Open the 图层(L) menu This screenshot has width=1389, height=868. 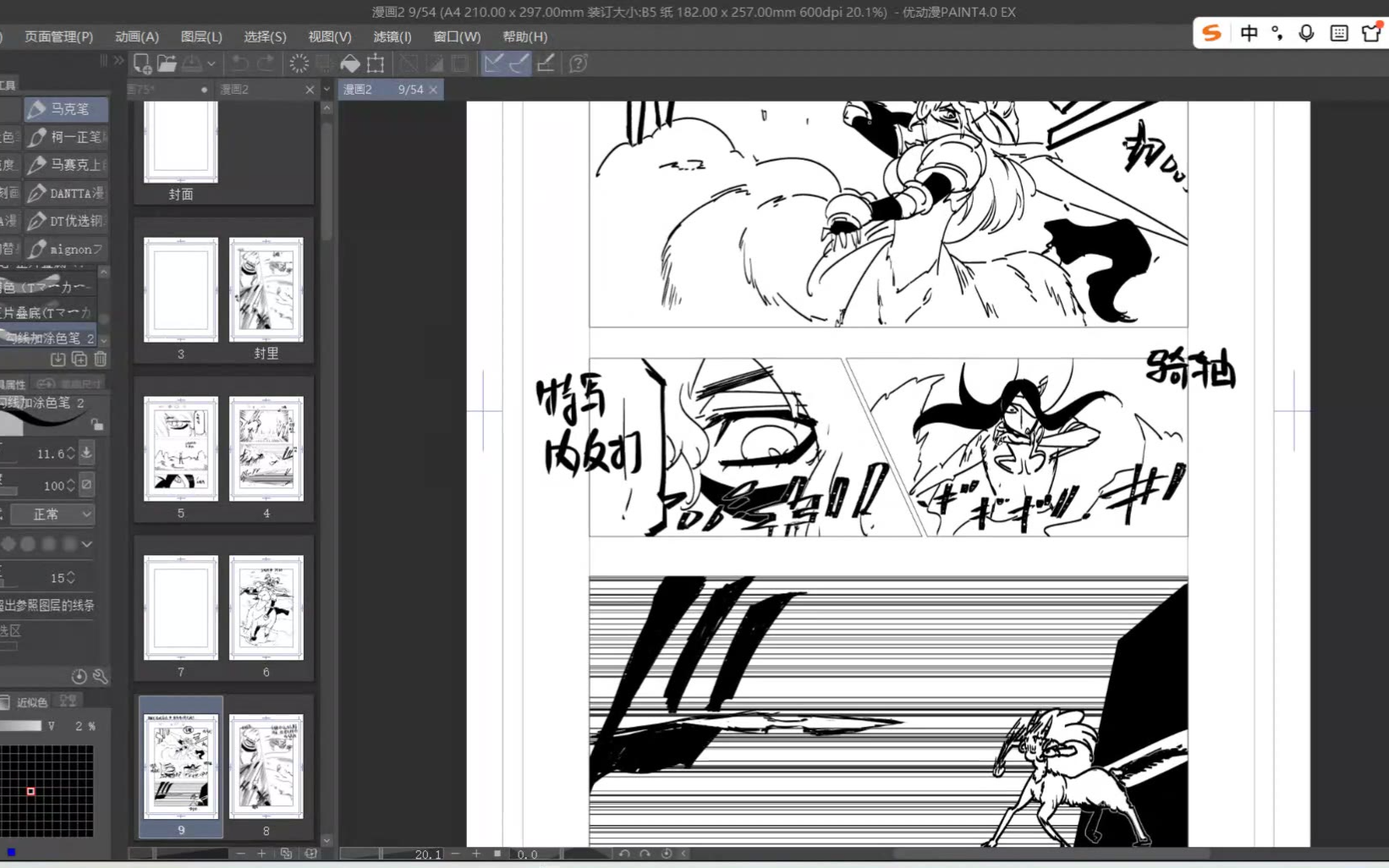coord(201,37)
